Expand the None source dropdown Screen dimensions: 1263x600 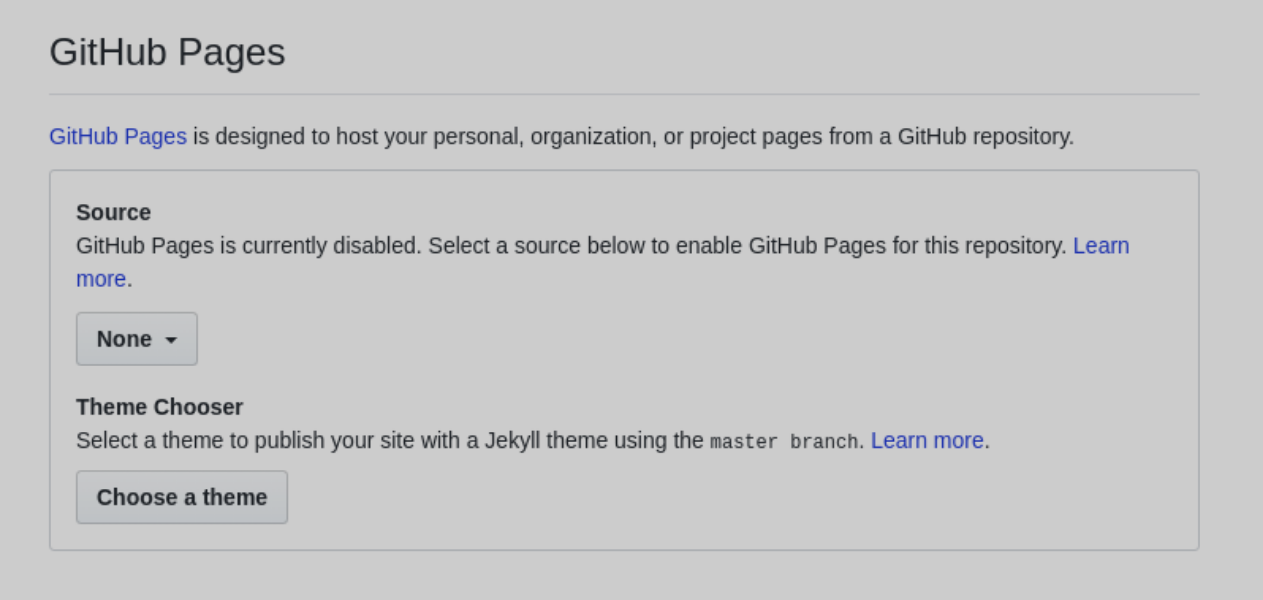(x=137, y=339)
